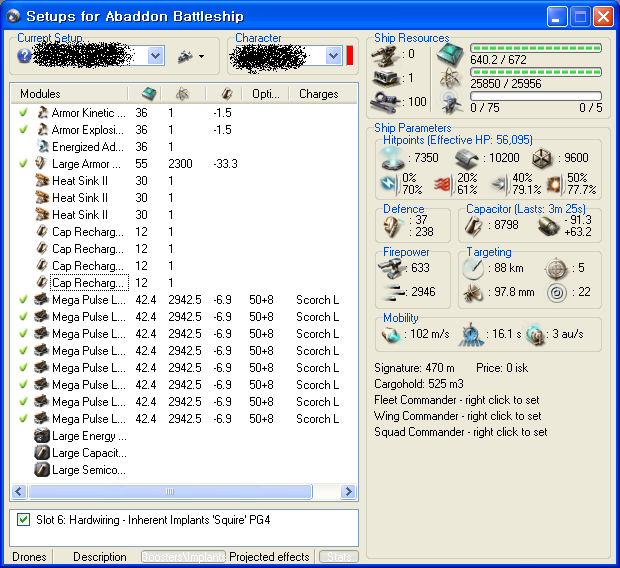The width and height of the screenshot is (620, 568).
Task: Sort by the capacitor column icon header
Action: (x=227, y=94)
